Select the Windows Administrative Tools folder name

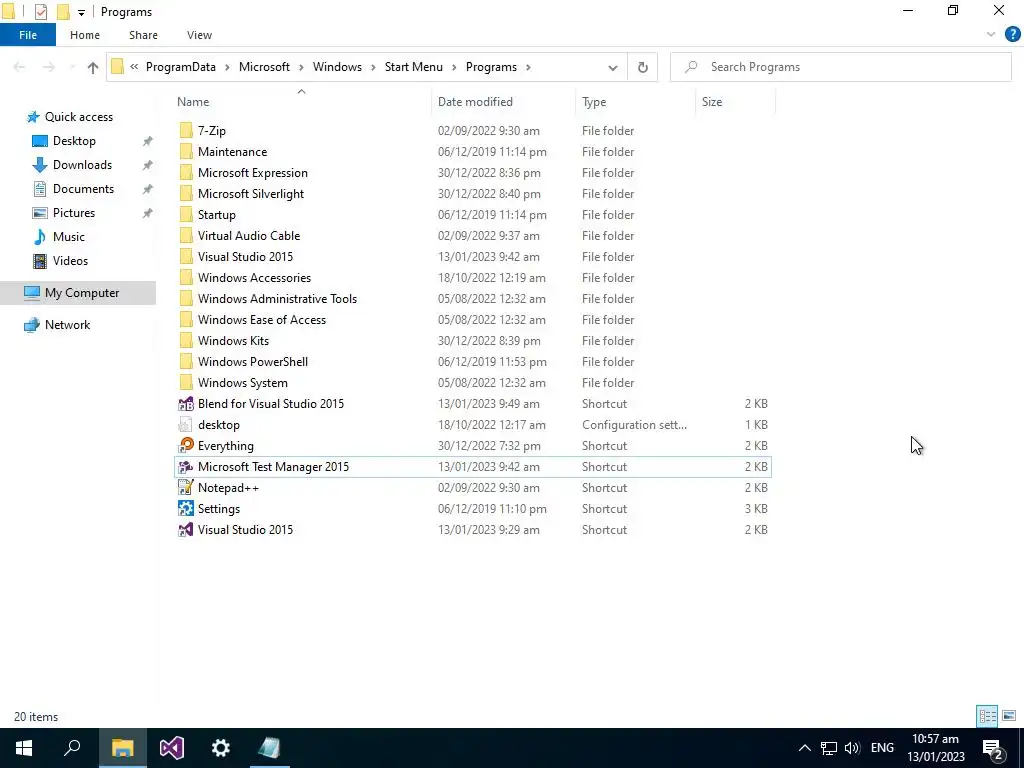pyautogui.click(x=277, y=298)
